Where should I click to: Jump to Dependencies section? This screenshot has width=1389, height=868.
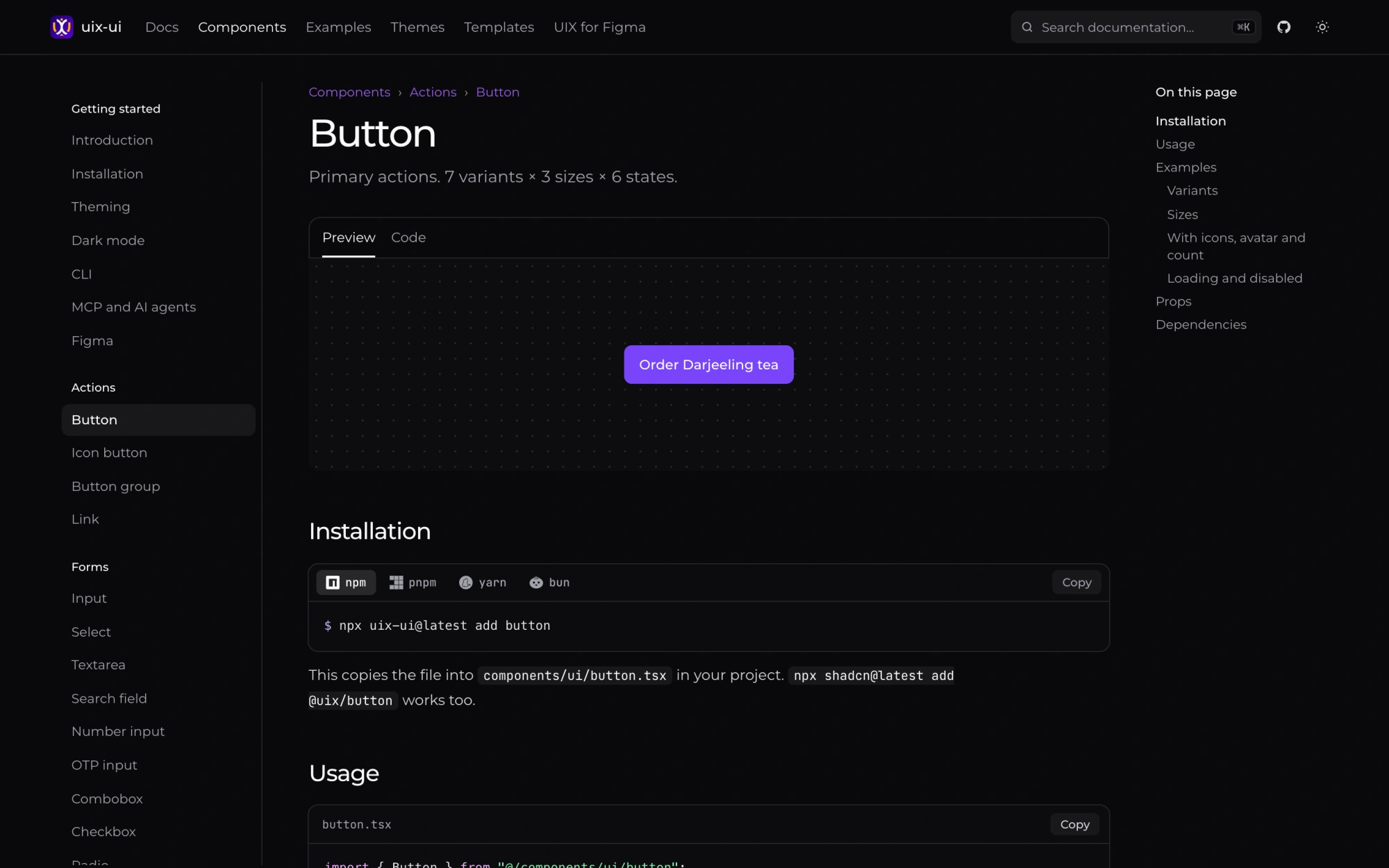click(x=1201, y=325)
